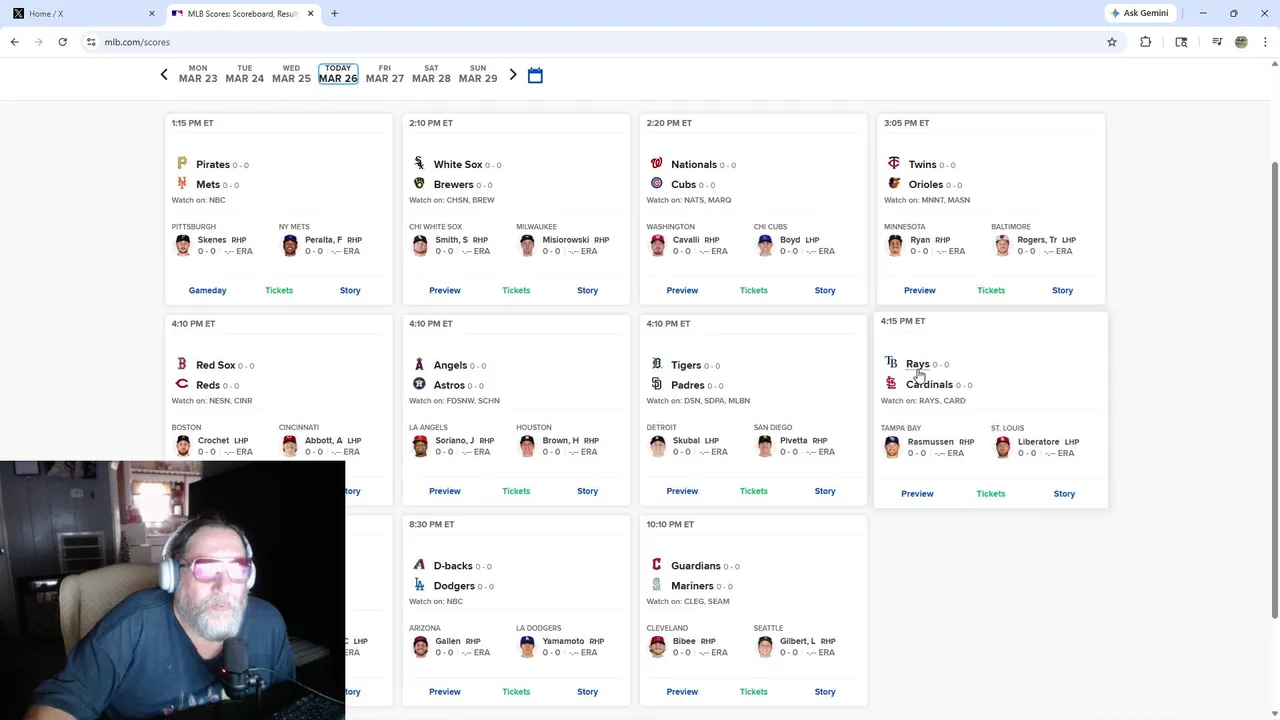Click the D-backs team logo
The height and width of the screenshot is (720, 1280).
click(x=419, y=566)
